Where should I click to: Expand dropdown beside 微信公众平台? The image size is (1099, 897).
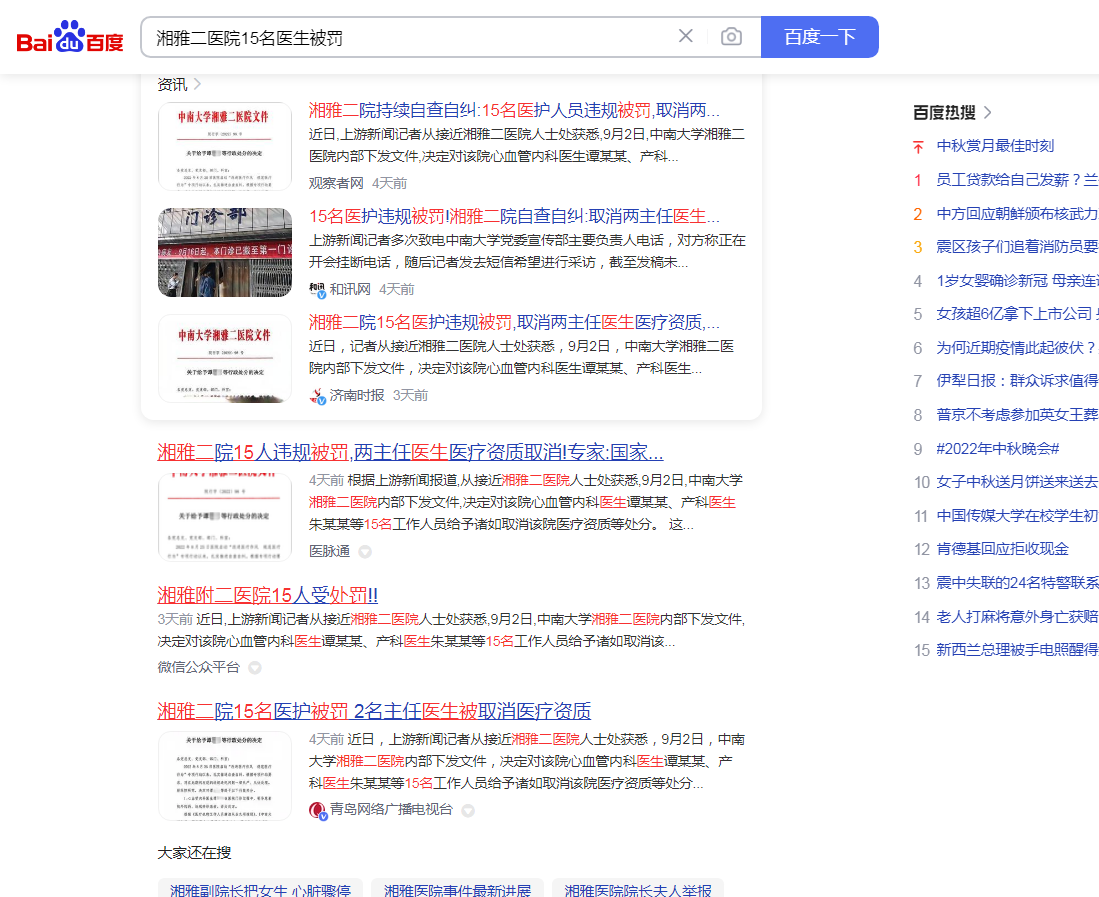click(x=255, y=667)
